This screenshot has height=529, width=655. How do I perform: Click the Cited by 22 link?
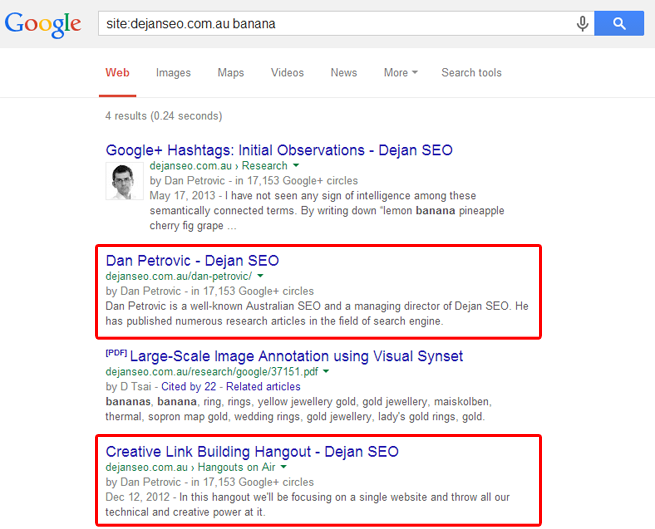click(x=189, y=387)
